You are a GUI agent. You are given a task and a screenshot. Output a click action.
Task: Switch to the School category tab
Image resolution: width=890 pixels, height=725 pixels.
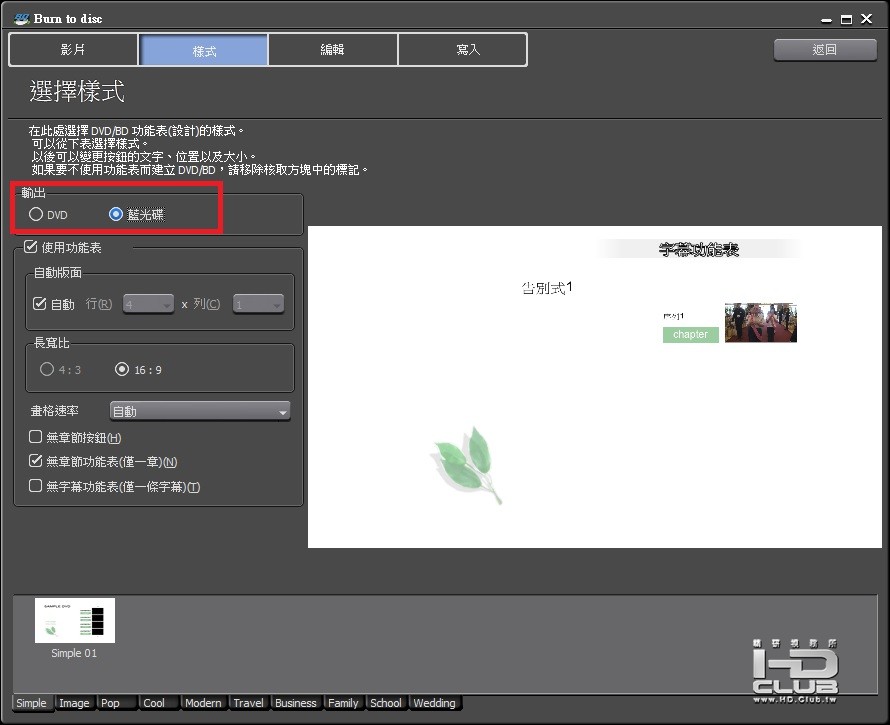pyautogui.click(x=386, y=703)
